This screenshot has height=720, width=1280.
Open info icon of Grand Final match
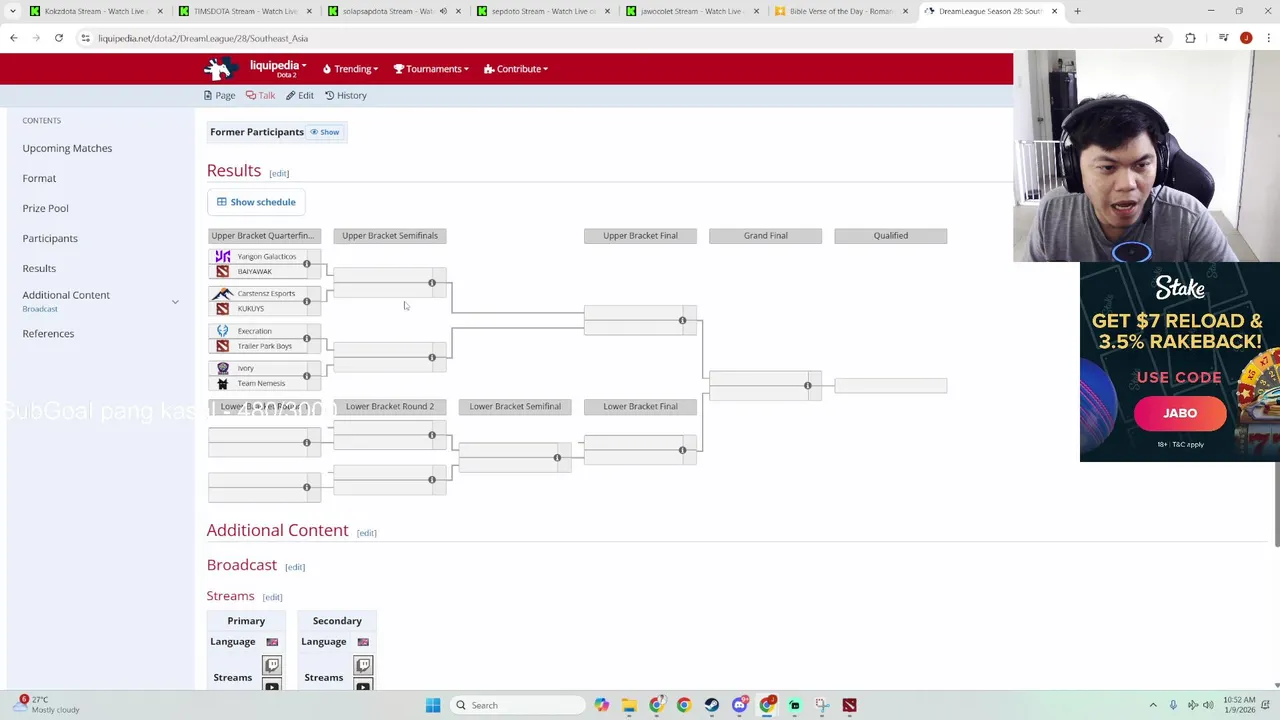pyautogui.click(x=808, y=385)
